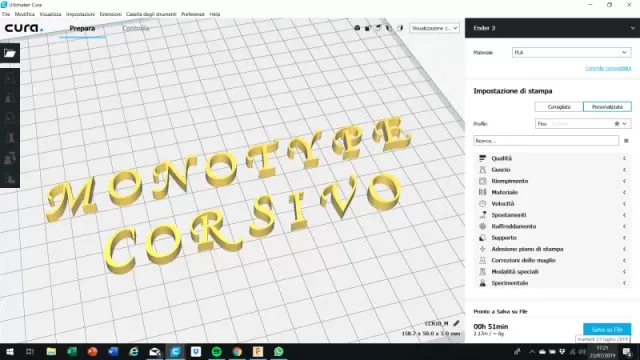Open Spotify from the taskbar

pos(216,351)
